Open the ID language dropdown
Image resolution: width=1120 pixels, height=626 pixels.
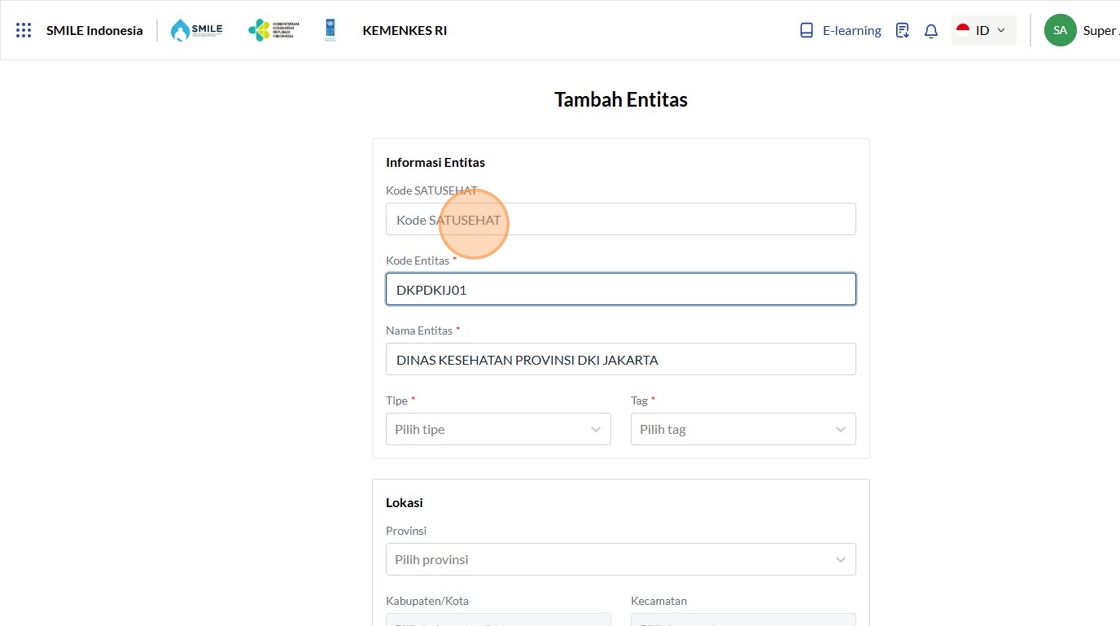click(983, 30)
